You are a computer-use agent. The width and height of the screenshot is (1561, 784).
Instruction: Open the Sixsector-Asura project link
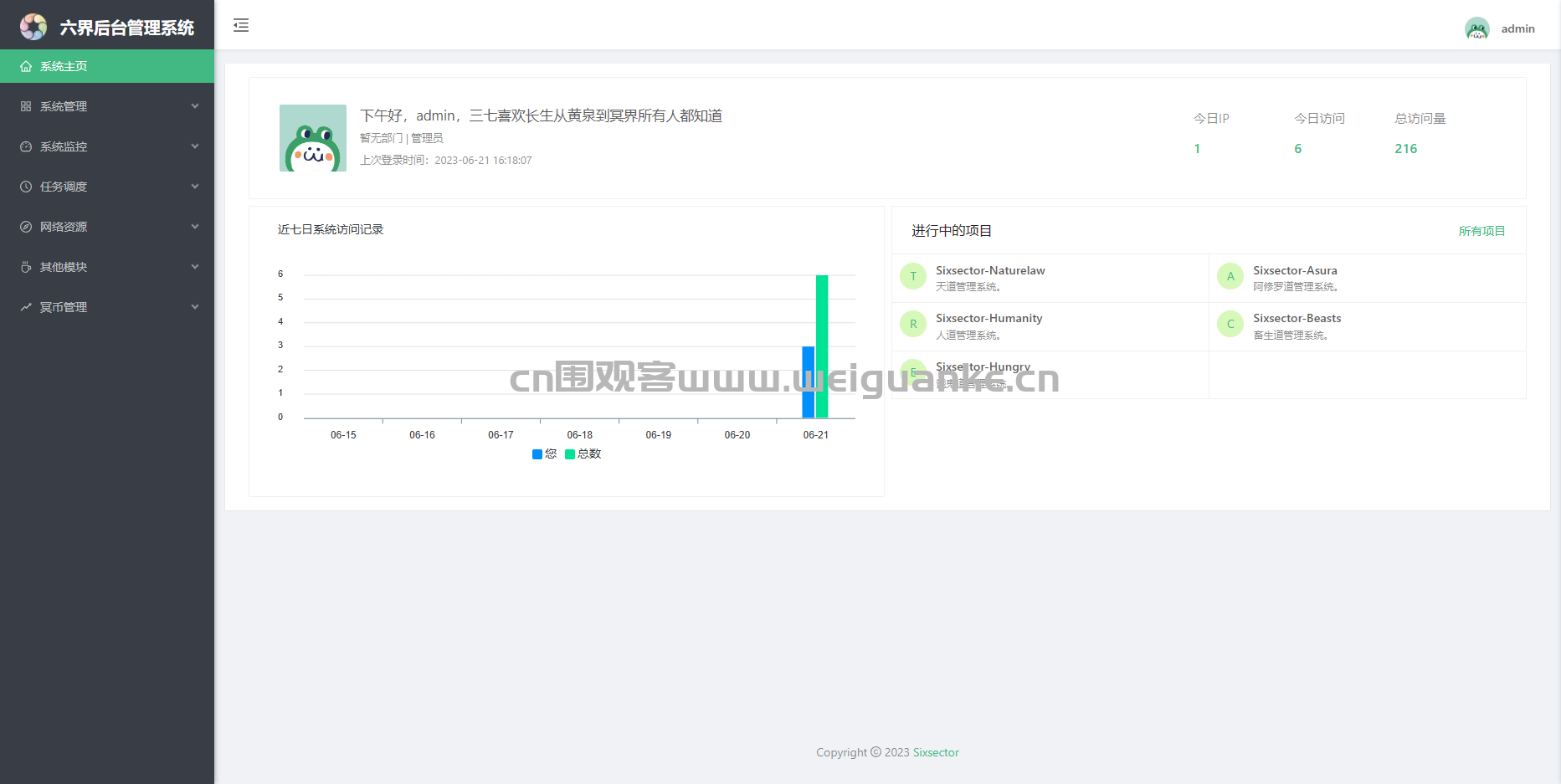(1295, 270)
